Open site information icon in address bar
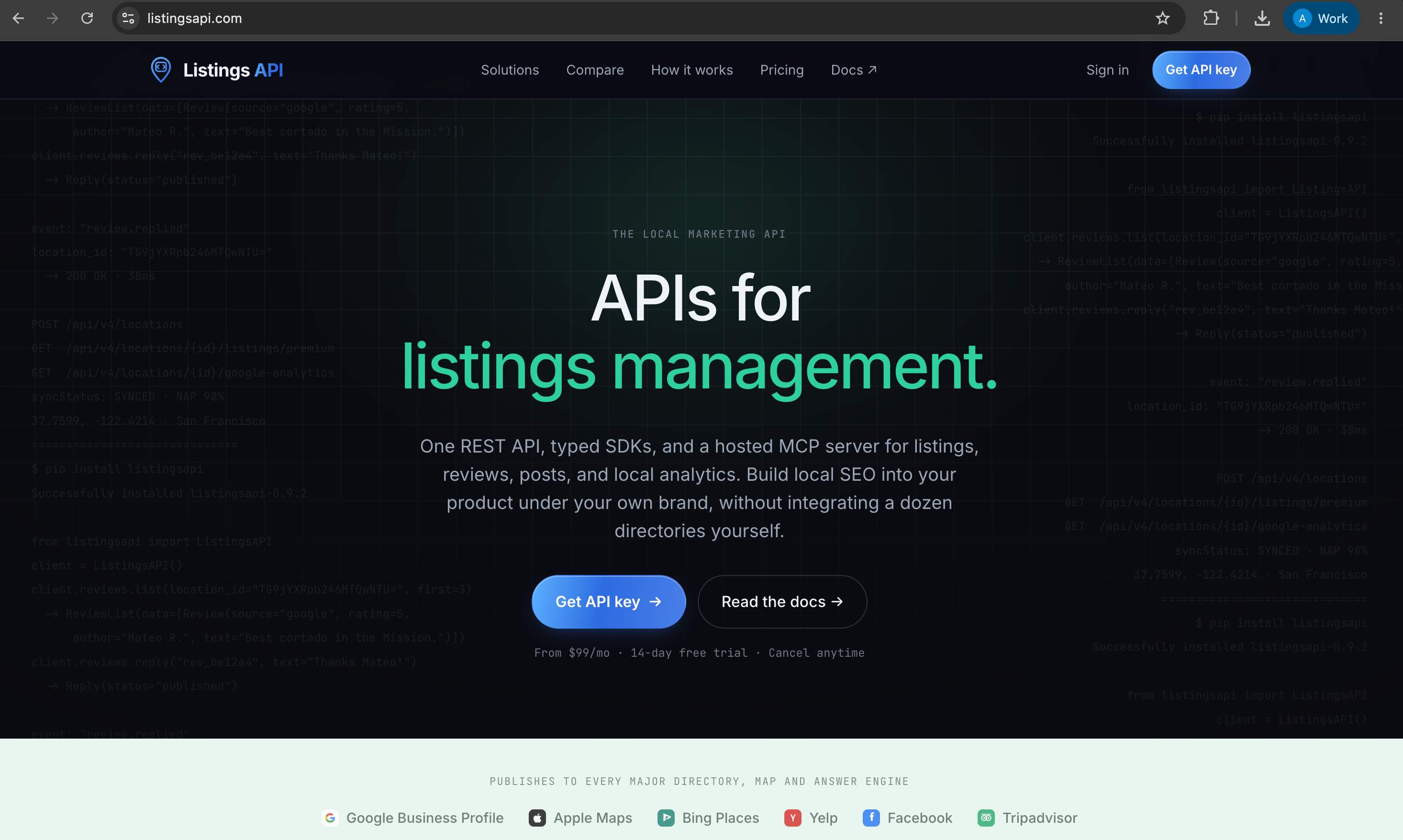This screenshot has width=1403, height=840. pyautogui.click(x=129, y=18)
